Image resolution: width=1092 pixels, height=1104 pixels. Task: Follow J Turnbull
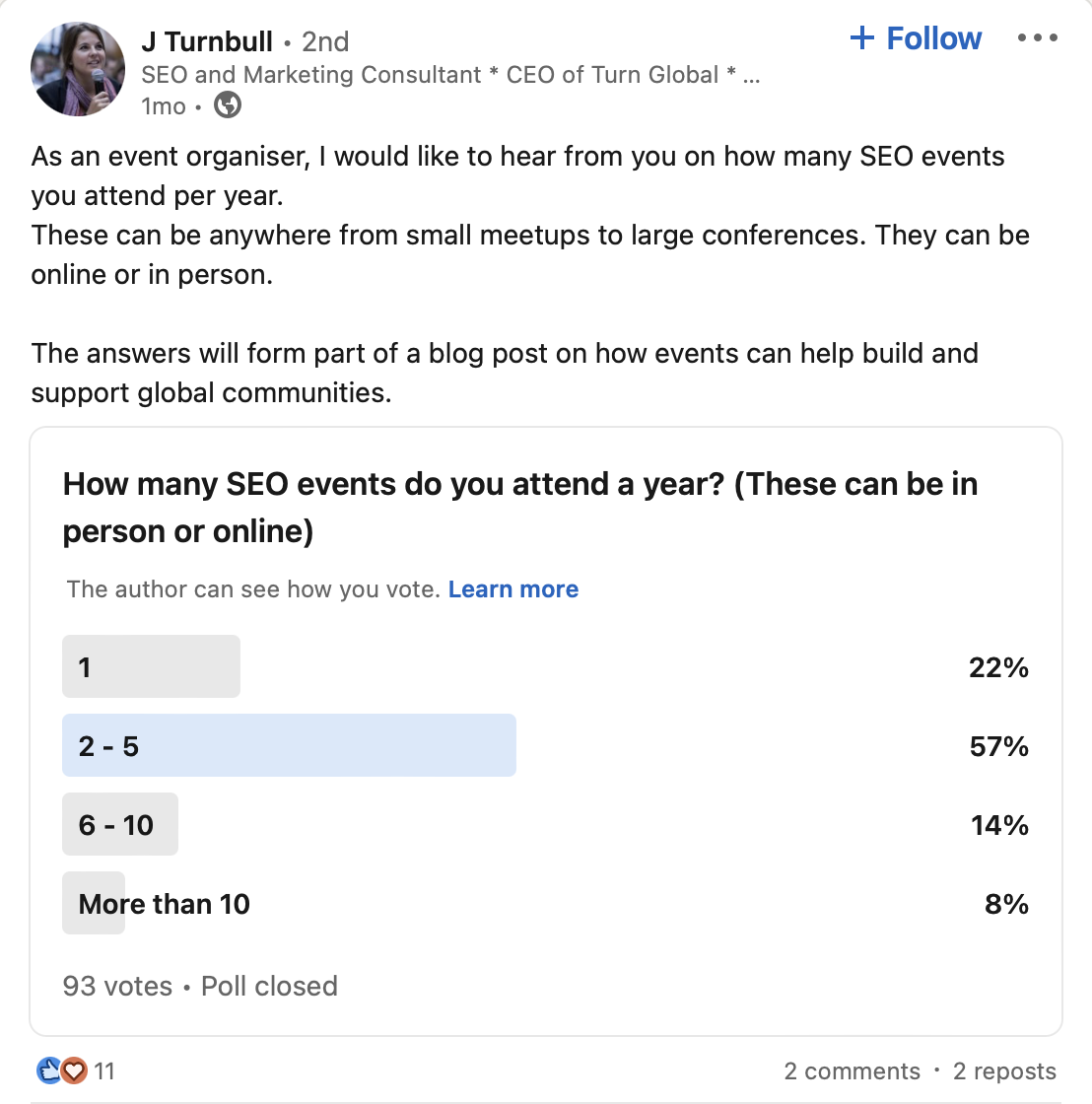coord(915,37)
